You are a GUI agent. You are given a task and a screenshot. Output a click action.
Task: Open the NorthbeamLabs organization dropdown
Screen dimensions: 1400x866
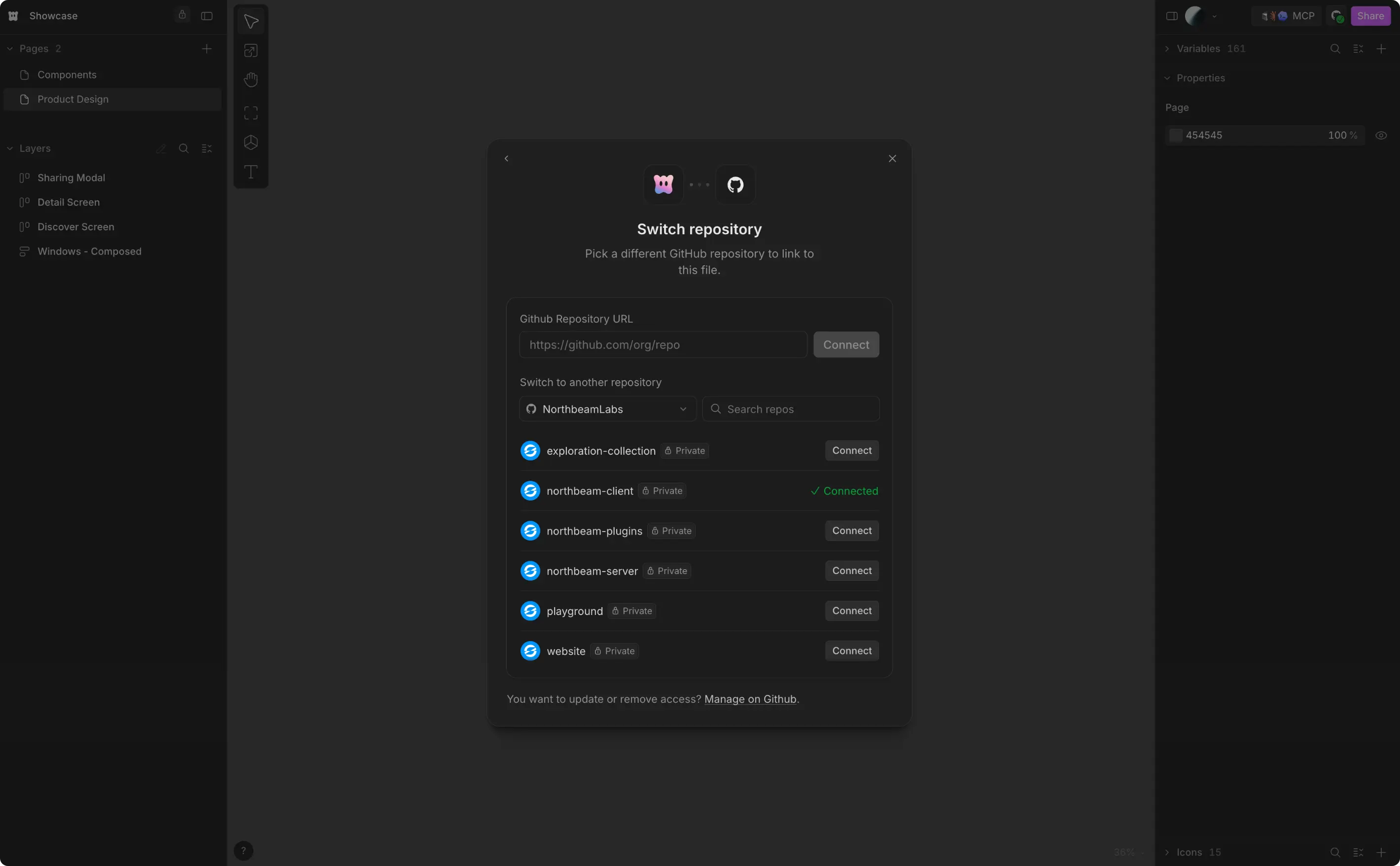pyautogui.click(x=607, y=409)
